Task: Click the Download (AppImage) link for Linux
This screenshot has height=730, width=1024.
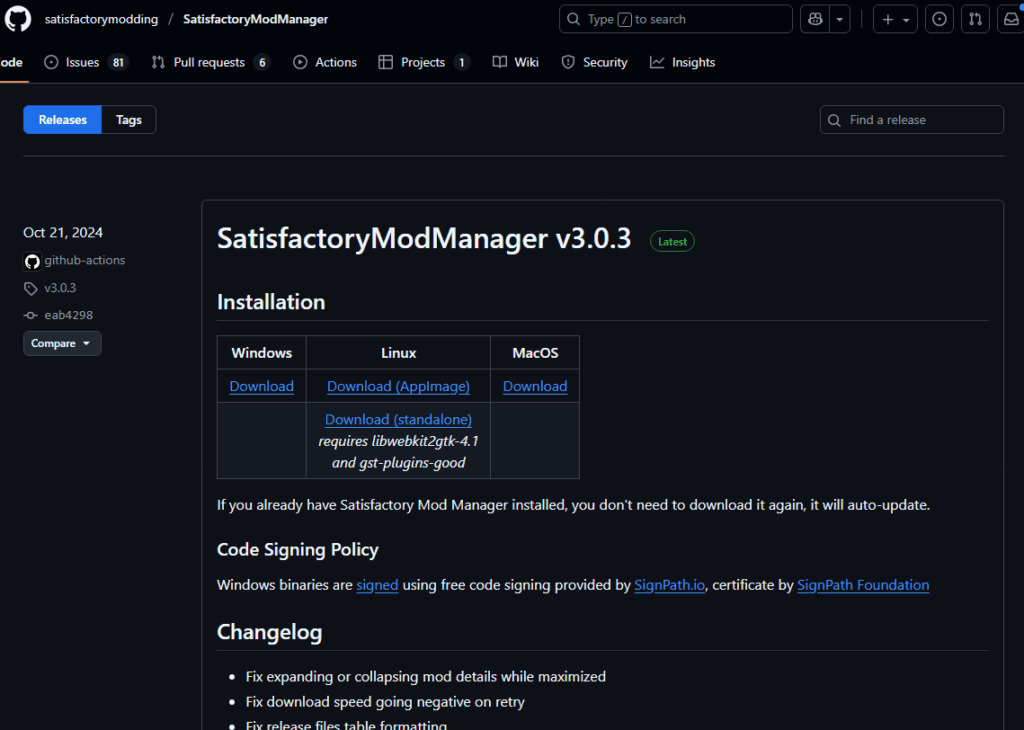Action: click(398, 386)
